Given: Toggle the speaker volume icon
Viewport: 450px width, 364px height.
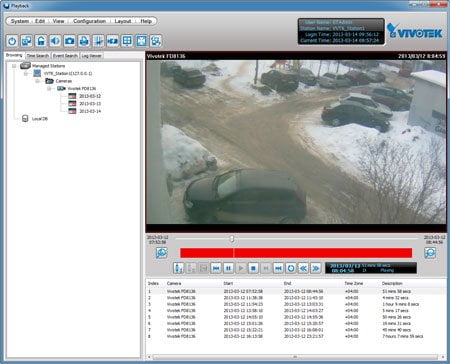Looking at the screenshot, I should [55, 41].
